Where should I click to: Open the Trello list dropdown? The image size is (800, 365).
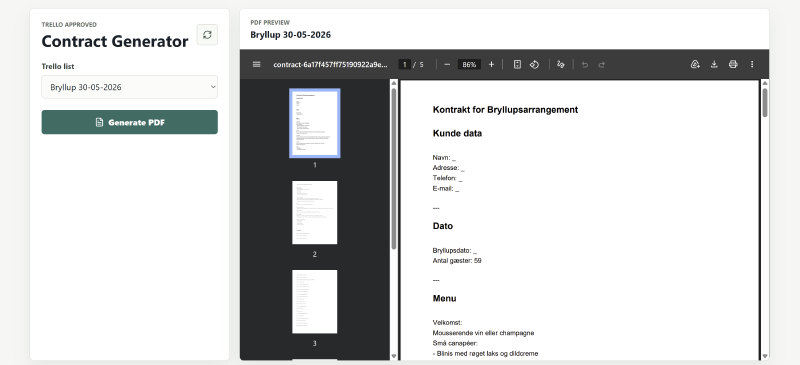[x=130, y=87]
